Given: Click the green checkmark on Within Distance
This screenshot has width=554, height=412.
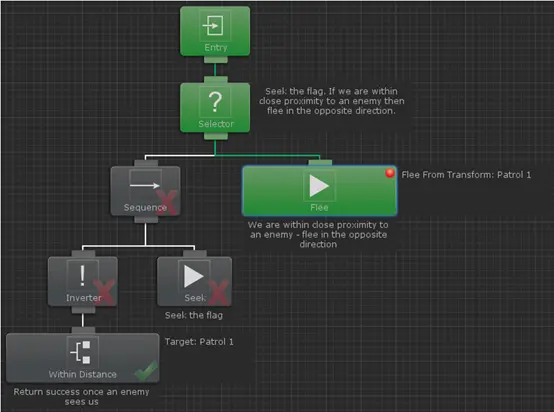Looking at the screenshot, I should point(146,371).
